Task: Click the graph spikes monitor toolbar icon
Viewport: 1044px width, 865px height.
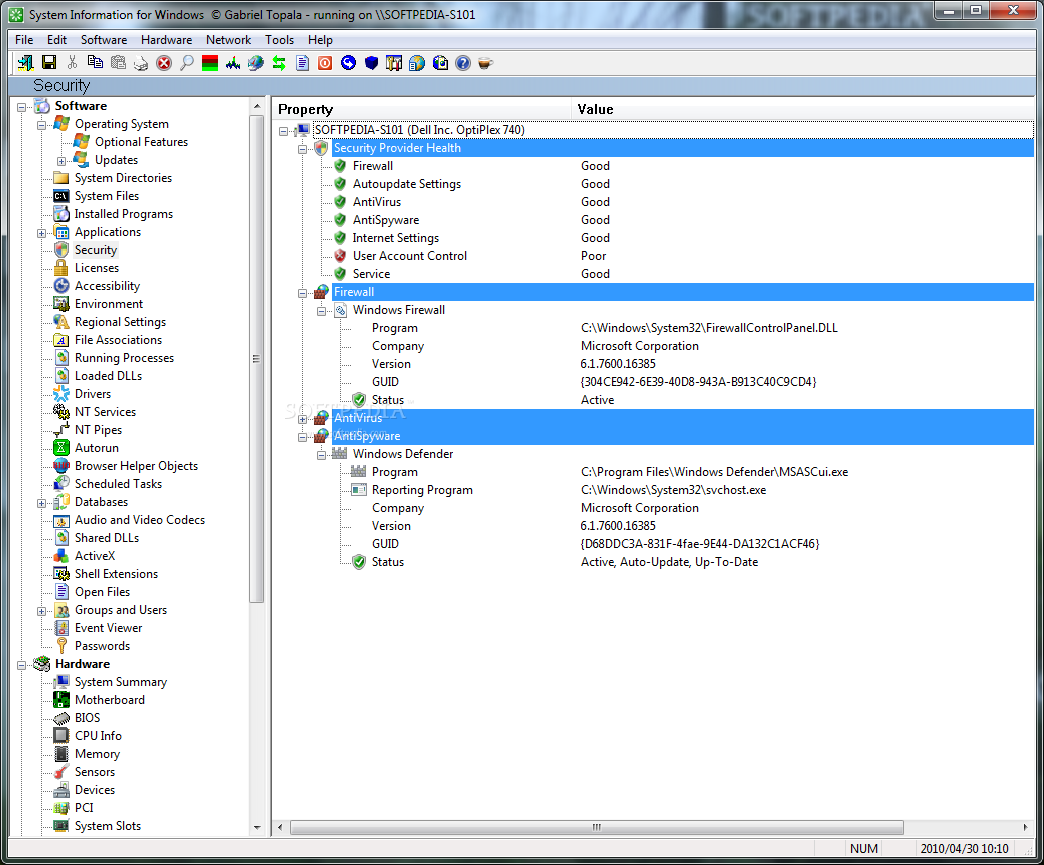Action: tap(233, 63)
